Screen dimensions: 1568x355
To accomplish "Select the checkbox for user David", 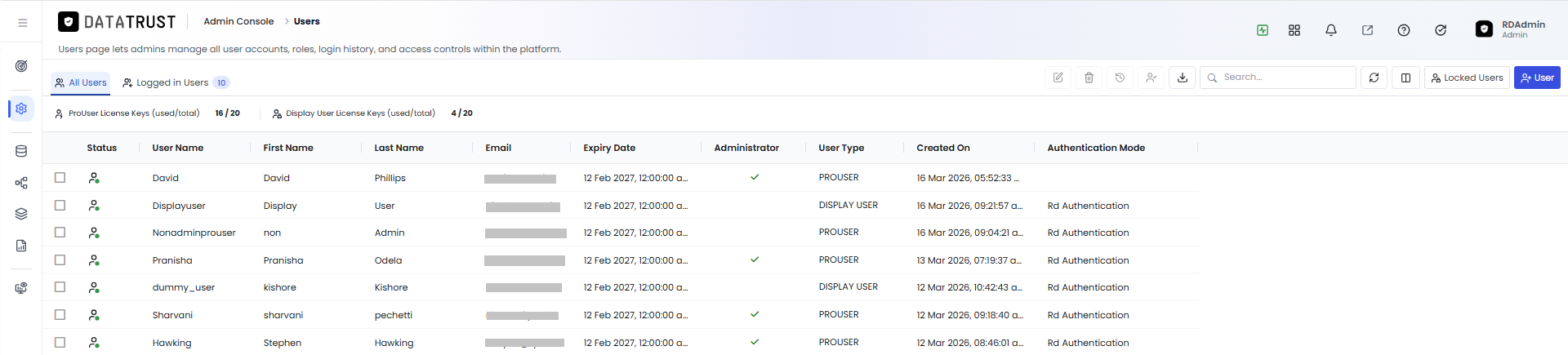I will point(60,177).
